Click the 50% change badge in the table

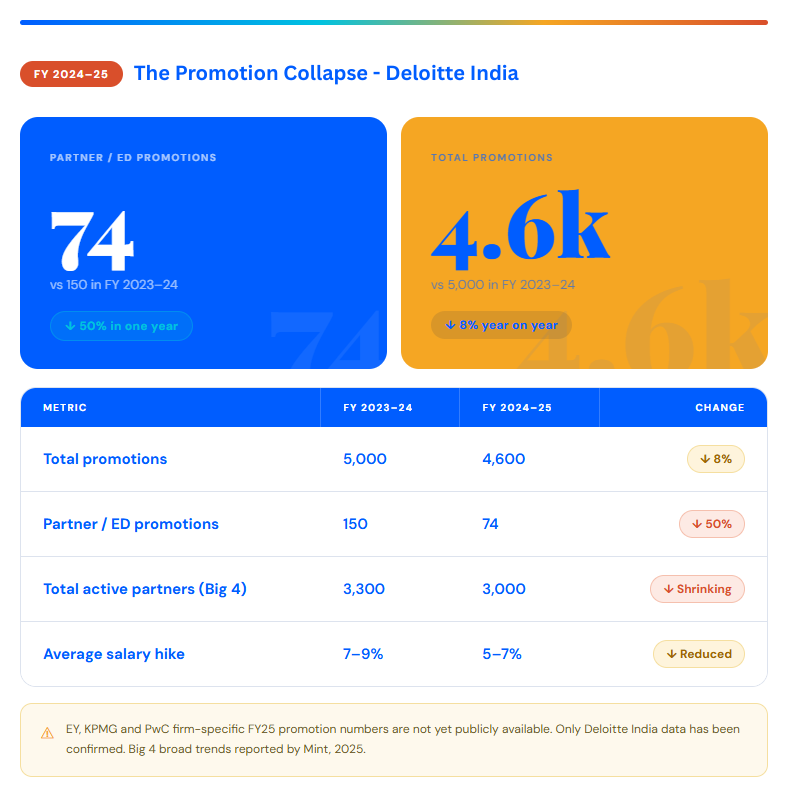[x=711, y=524]
